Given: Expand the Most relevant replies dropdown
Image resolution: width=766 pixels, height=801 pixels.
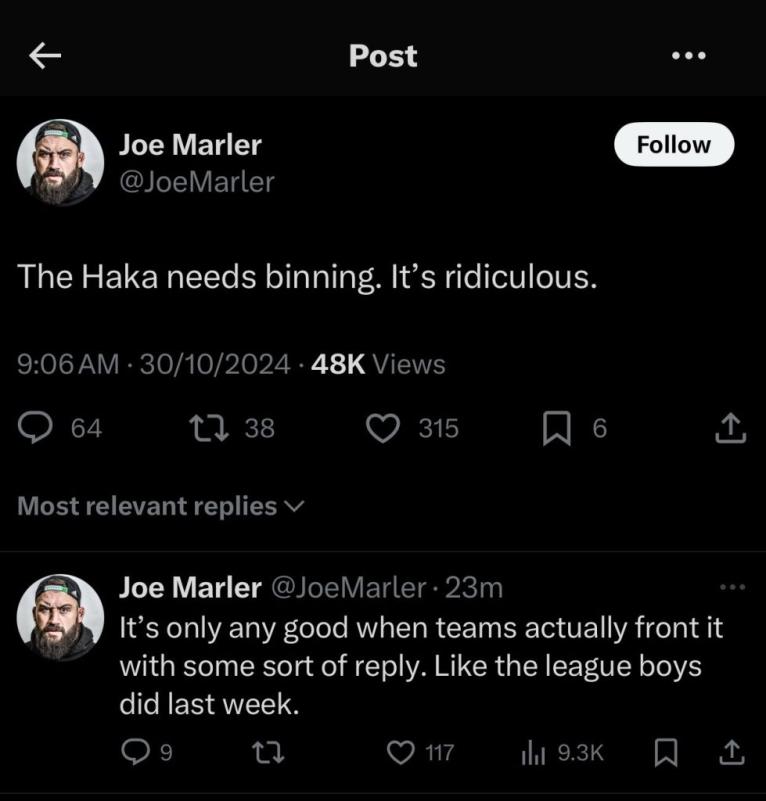Looking at the screenshot, I should [x=157, y=507].
